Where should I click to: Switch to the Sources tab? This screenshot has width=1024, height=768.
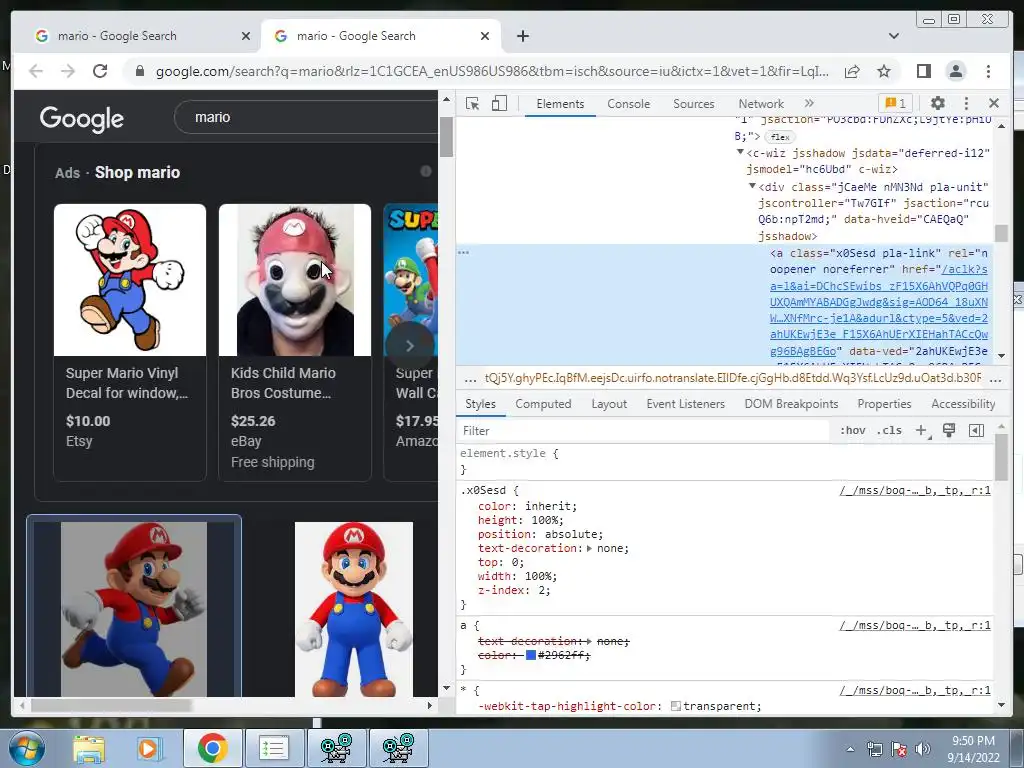coord(694,104)
